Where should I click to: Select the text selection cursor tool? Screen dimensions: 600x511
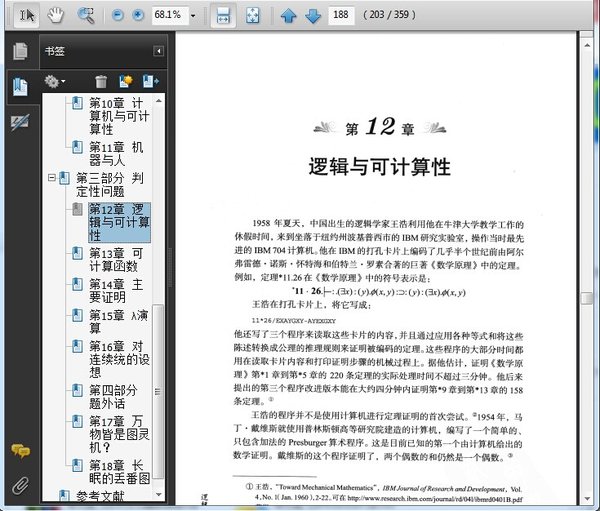[26, 15]
